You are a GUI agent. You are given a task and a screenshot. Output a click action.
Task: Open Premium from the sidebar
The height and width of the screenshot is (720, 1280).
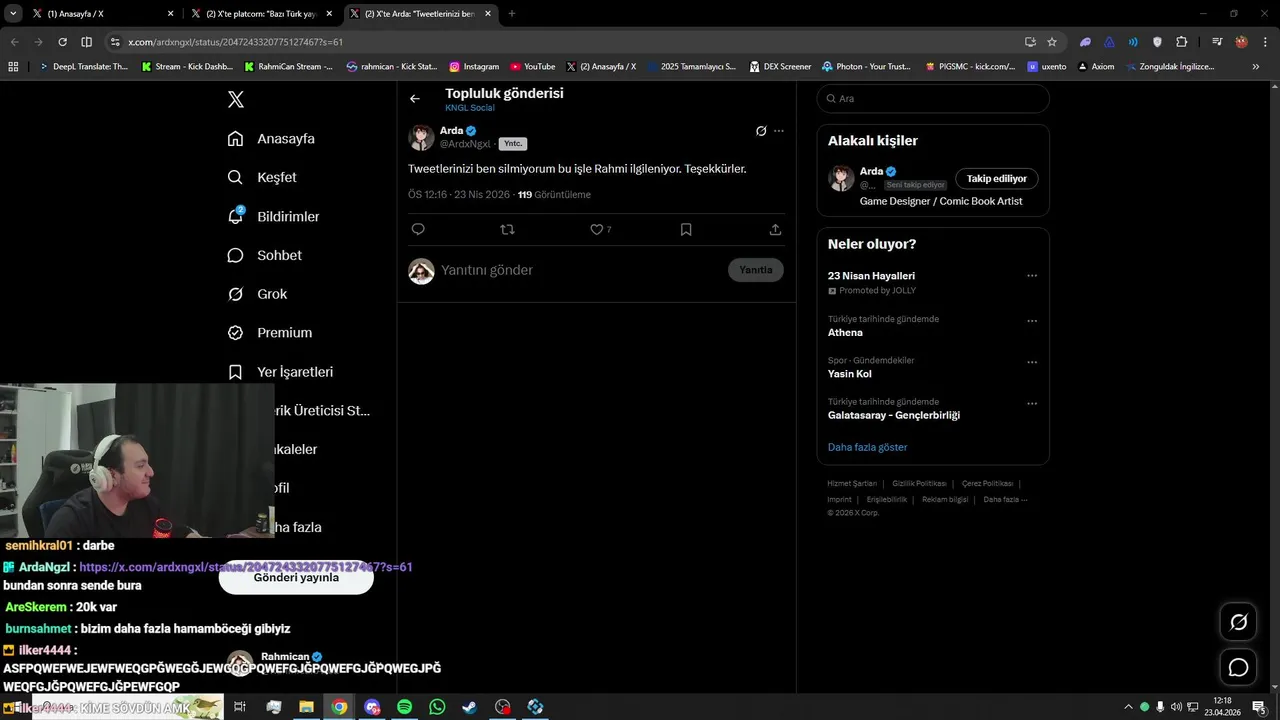click(x=270, y=332)
